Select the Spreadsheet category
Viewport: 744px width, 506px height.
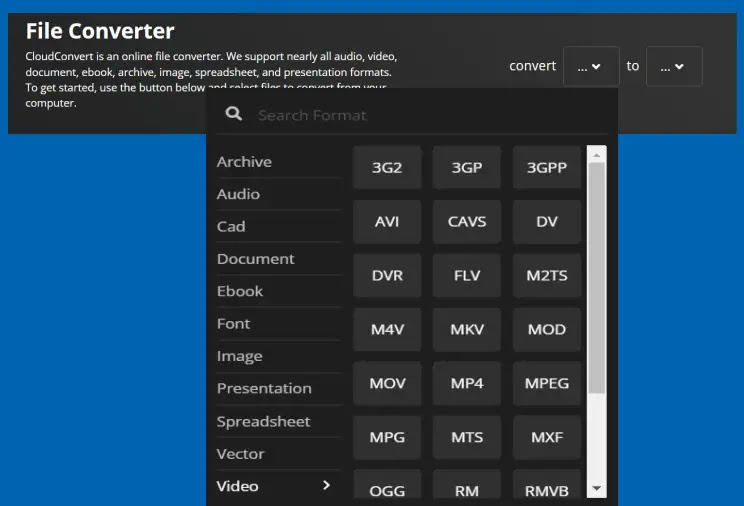coord(279,422)
